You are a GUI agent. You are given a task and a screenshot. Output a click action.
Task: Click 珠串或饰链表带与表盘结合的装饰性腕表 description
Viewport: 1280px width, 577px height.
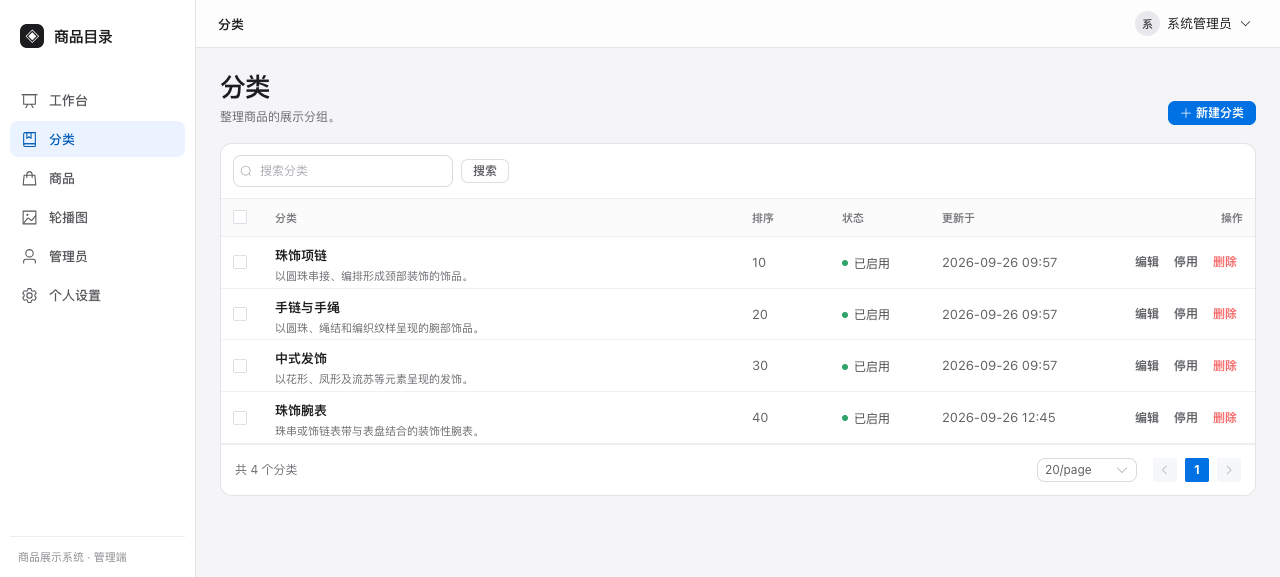(378, 431)
